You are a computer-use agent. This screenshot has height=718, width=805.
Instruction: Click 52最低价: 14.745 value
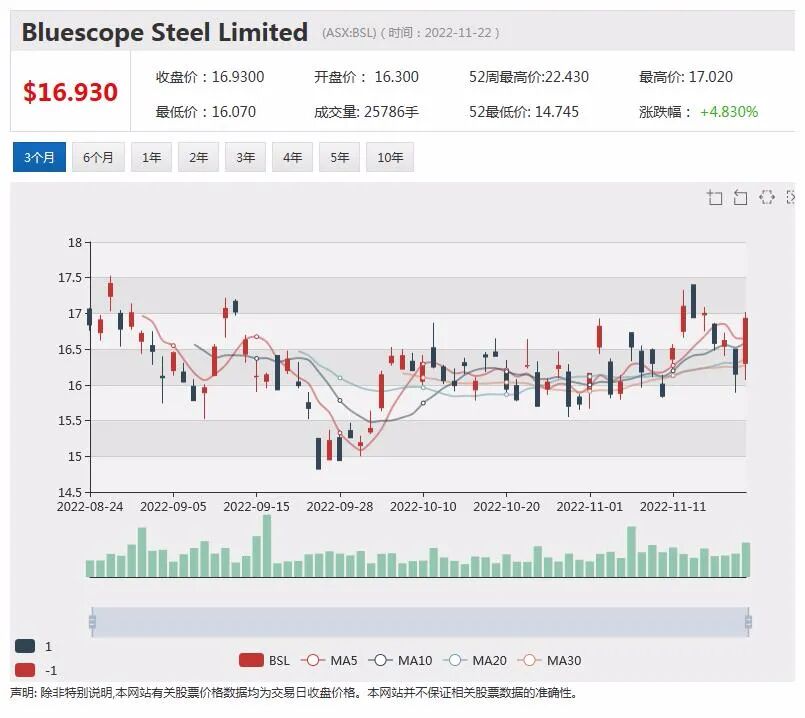coord(524,111)
